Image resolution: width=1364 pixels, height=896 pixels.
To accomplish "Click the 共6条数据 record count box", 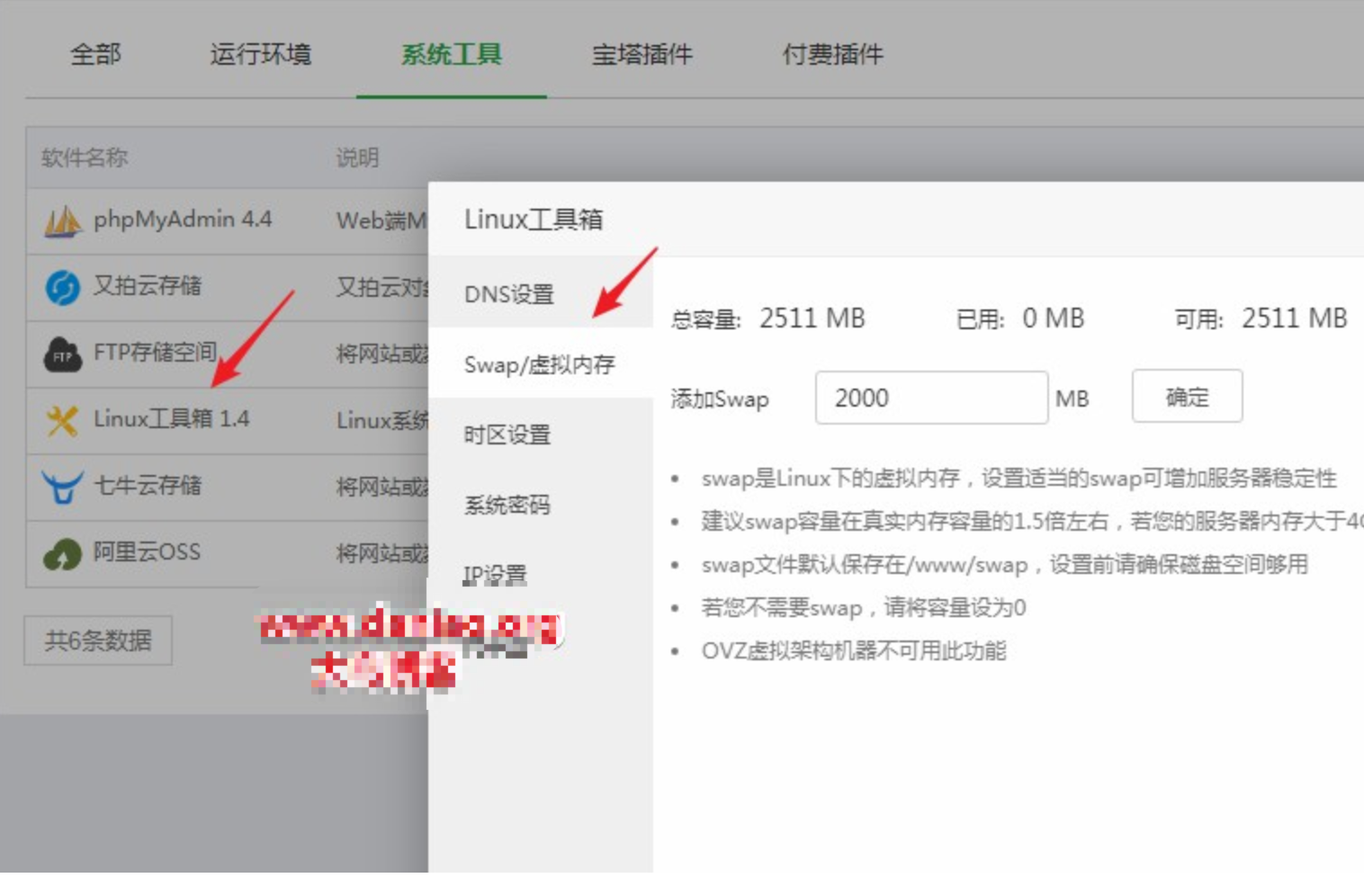I will pos(98,641).
